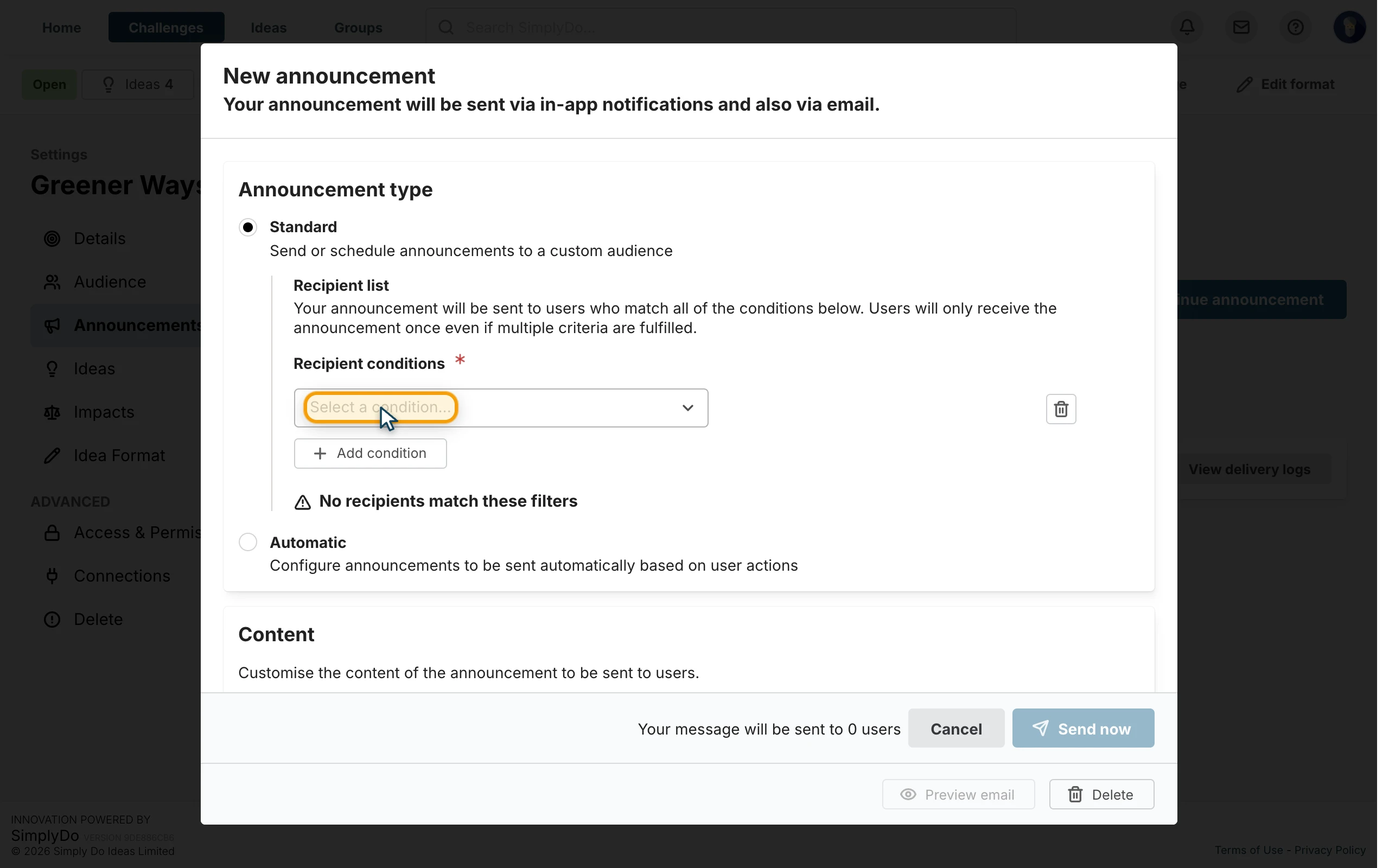
Task: Click View delivery logs button
Action: [1249, 470]
